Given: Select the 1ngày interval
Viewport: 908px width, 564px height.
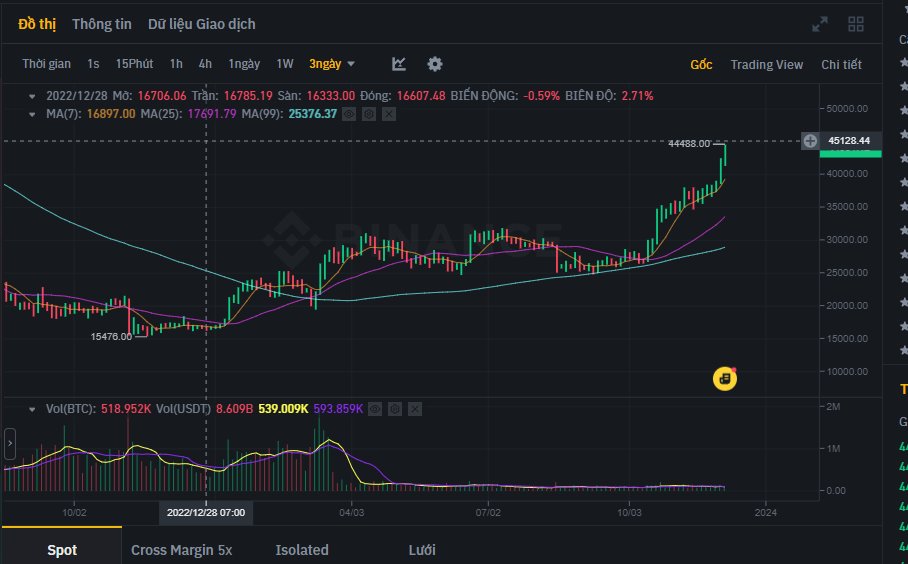Looking at the screenshot, I should 244,64.
